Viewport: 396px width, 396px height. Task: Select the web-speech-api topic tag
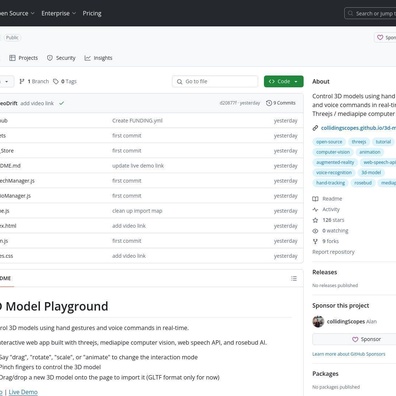click(x=378, y=162)
